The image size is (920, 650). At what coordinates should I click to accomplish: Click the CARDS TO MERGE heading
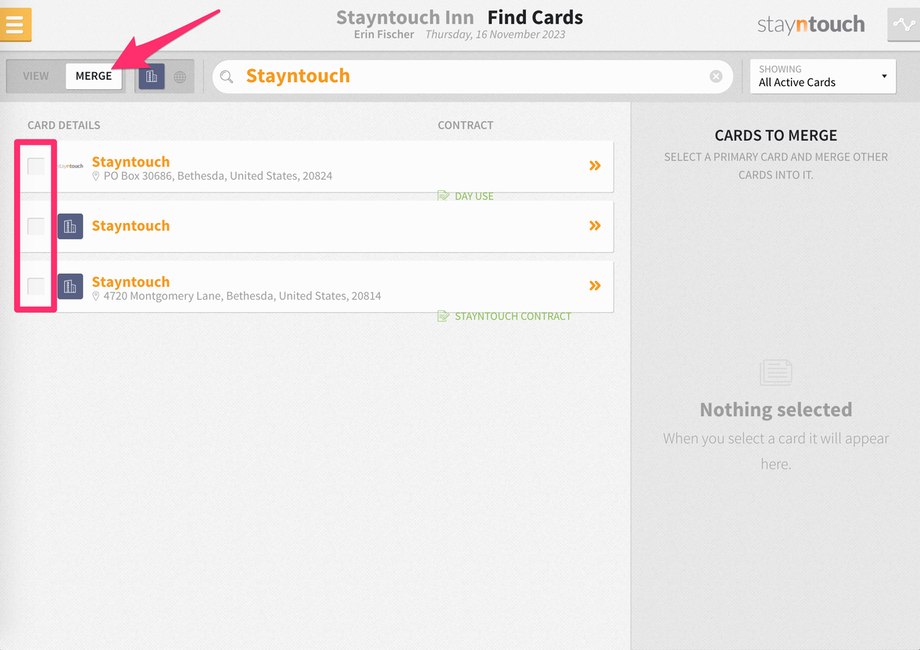pyautogui.click(x=776, y=136)
